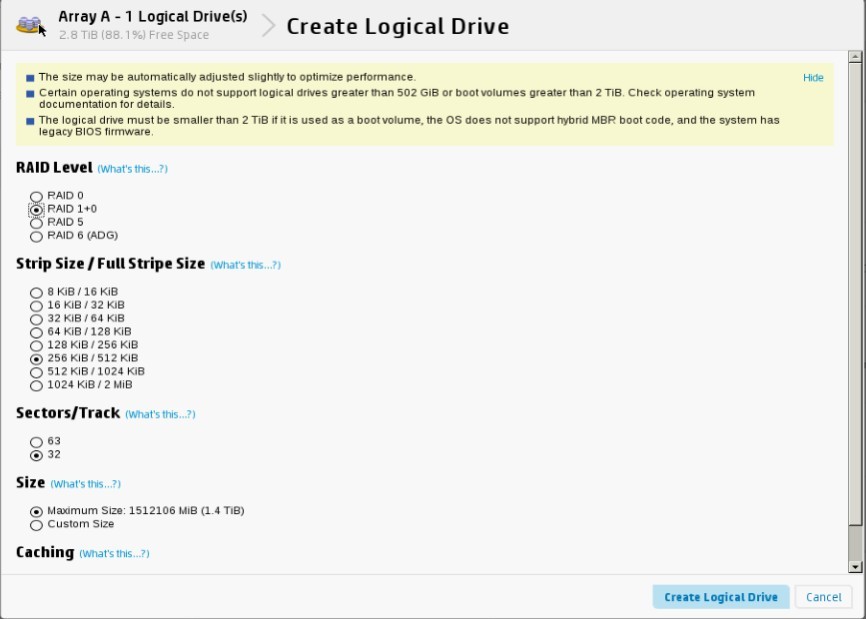Click the breadcrumb chevron arrow in header
The height and width of the screenshot is (619, 866).
(x=268, y=26)
